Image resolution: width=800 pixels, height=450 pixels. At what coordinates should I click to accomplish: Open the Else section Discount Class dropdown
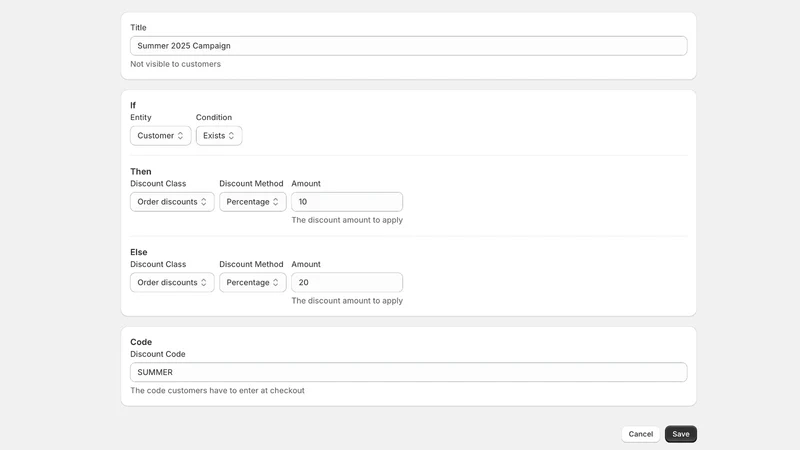[172, 283]
